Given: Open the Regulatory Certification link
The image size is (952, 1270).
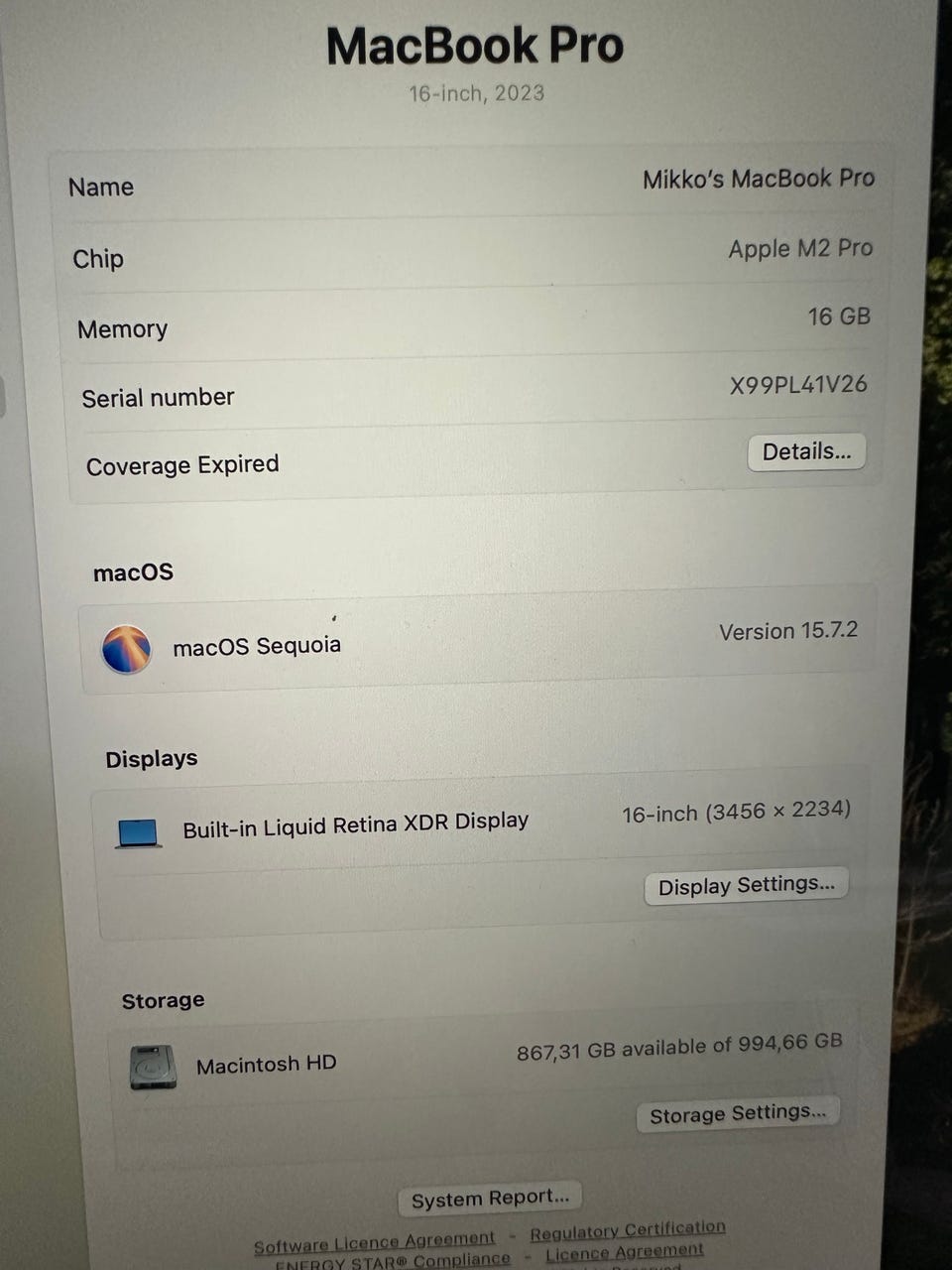Looking at the screenshot, I should click(628, 1230).
